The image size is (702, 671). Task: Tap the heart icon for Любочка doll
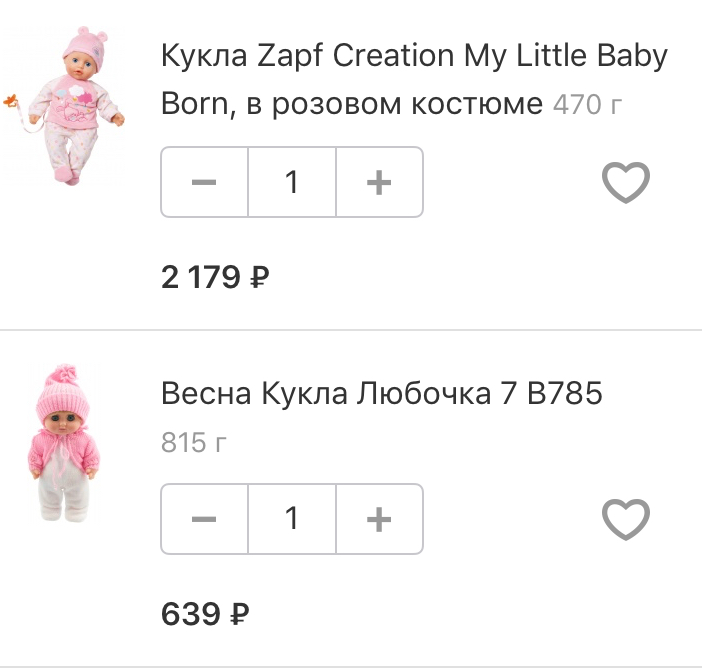point(626,519)
